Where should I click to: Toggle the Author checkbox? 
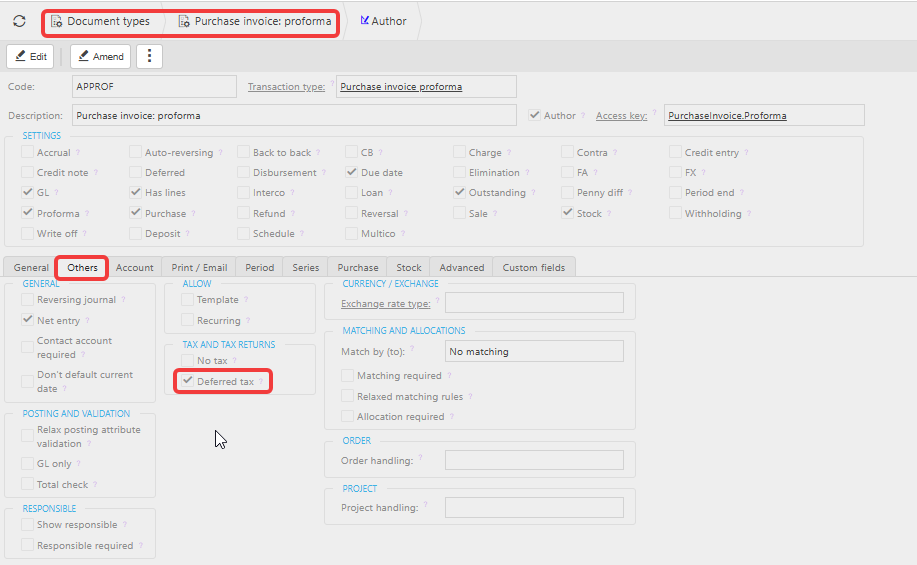[x=534, y=115]
